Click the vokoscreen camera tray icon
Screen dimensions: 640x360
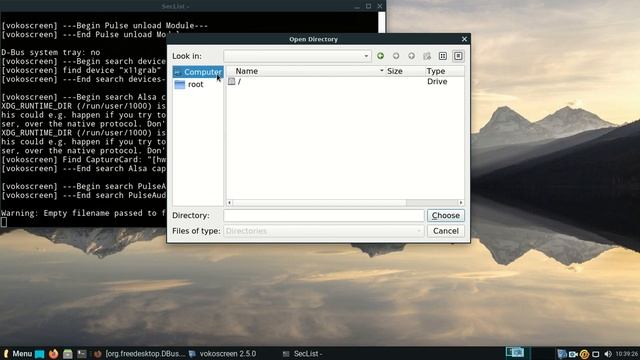click(573, 354)
